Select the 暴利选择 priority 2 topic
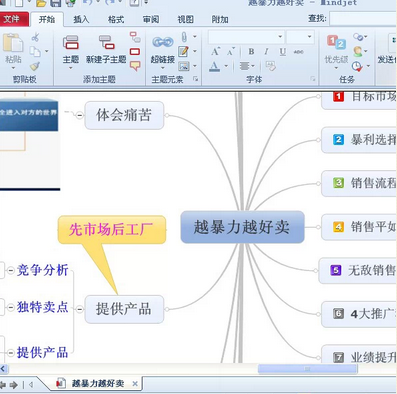Image resolution: width=397 pixels, height=394 pixels. [x=359, y=140]
